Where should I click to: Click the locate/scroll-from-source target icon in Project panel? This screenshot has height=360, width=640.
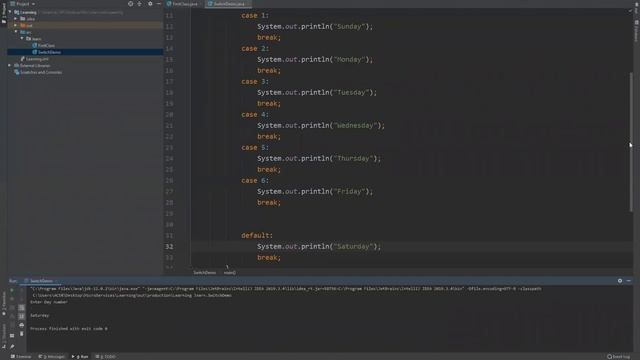pyautogui.click(x=131, y=4)
